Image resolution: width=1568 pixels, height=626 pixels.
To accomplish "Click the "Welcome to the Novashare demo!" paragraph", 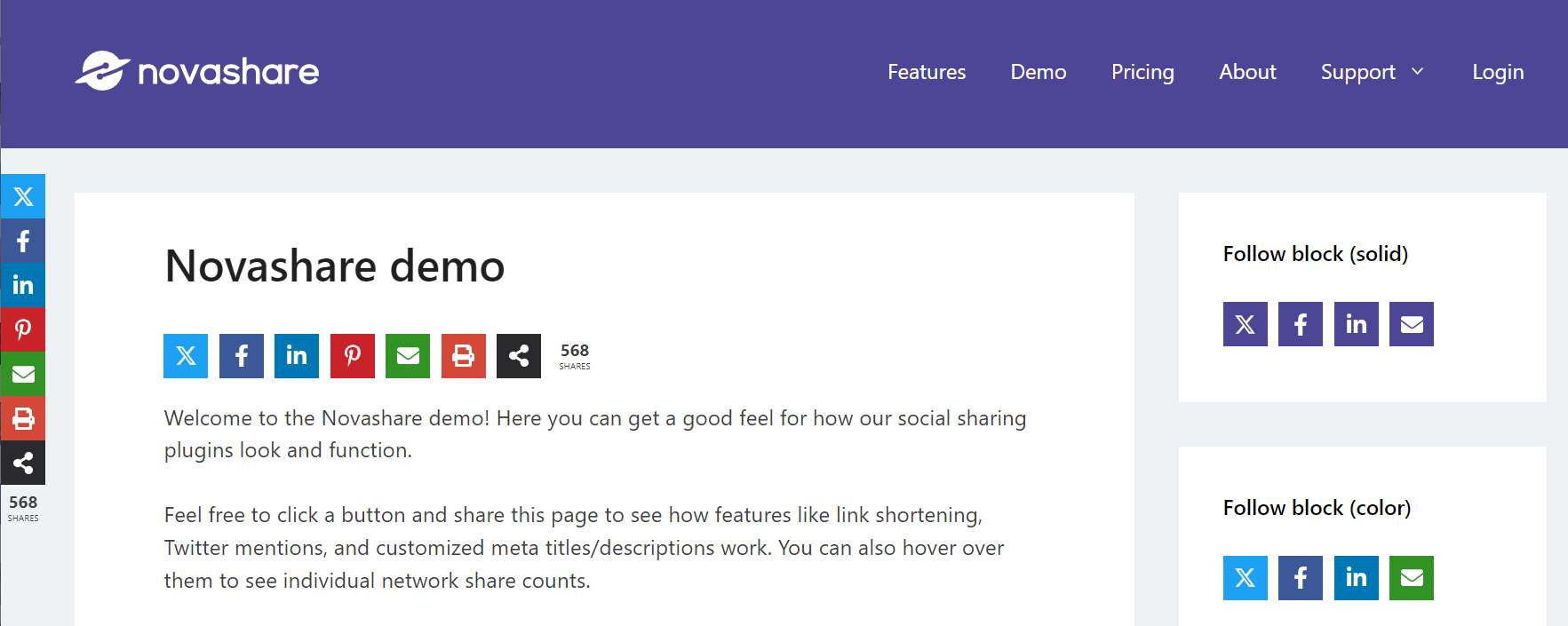I will [x=595, y=434].
